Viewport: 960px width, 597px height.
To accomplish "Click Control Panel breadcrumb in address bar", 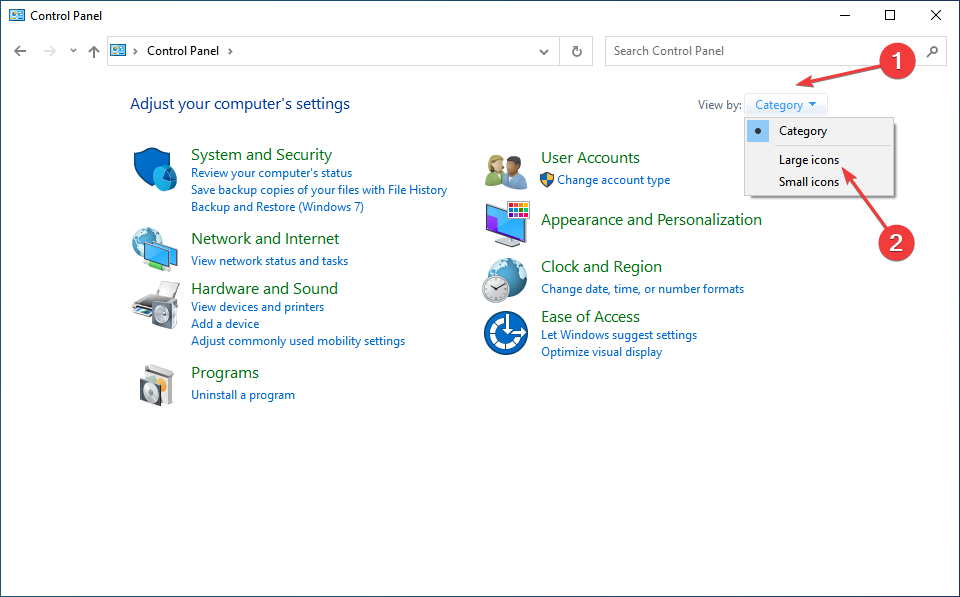I will (x=183, y=51).
